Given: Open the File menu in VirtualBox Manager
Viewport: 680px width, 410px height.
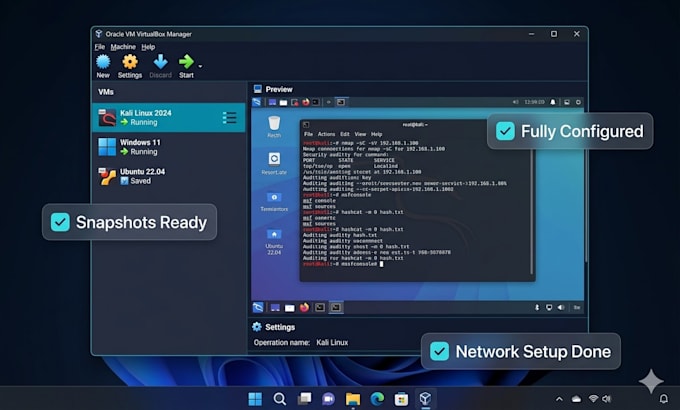Looking at the screenshot, I should 100,47.
